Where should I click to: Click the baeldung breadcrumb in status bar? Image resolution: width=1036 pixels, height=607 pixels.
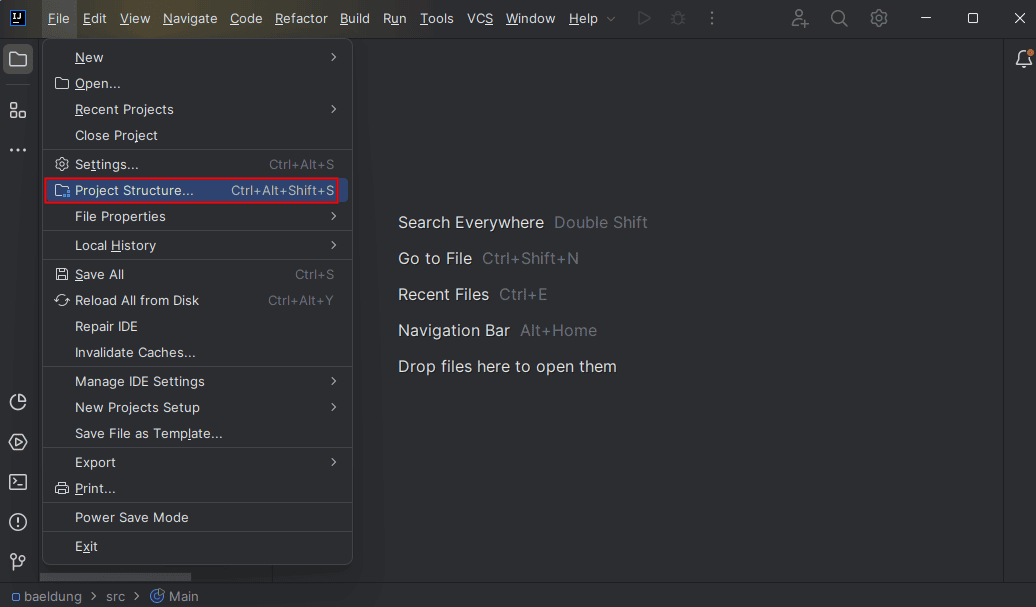click(x=53, y=596)
